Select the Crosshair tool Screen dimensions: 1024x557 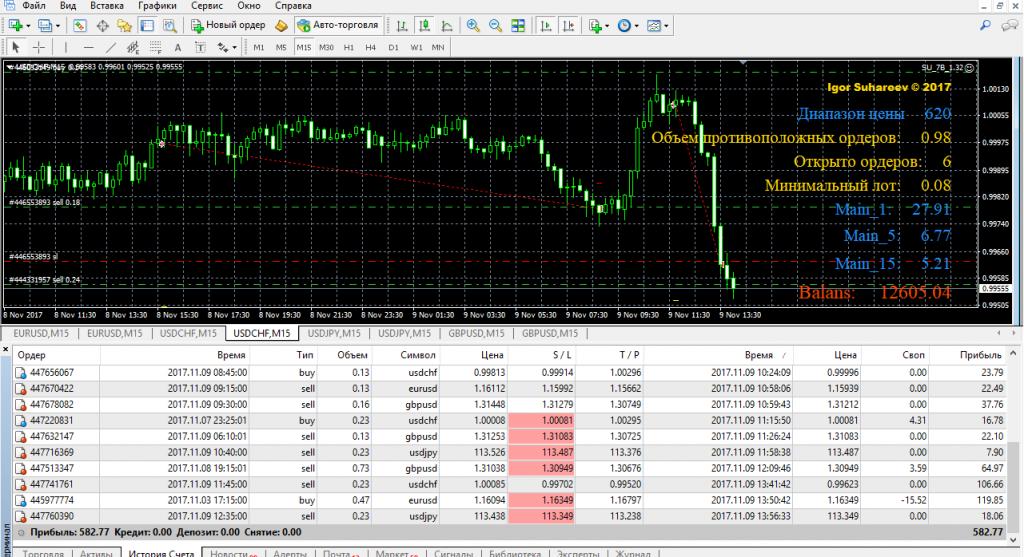(x=39, y=47)
